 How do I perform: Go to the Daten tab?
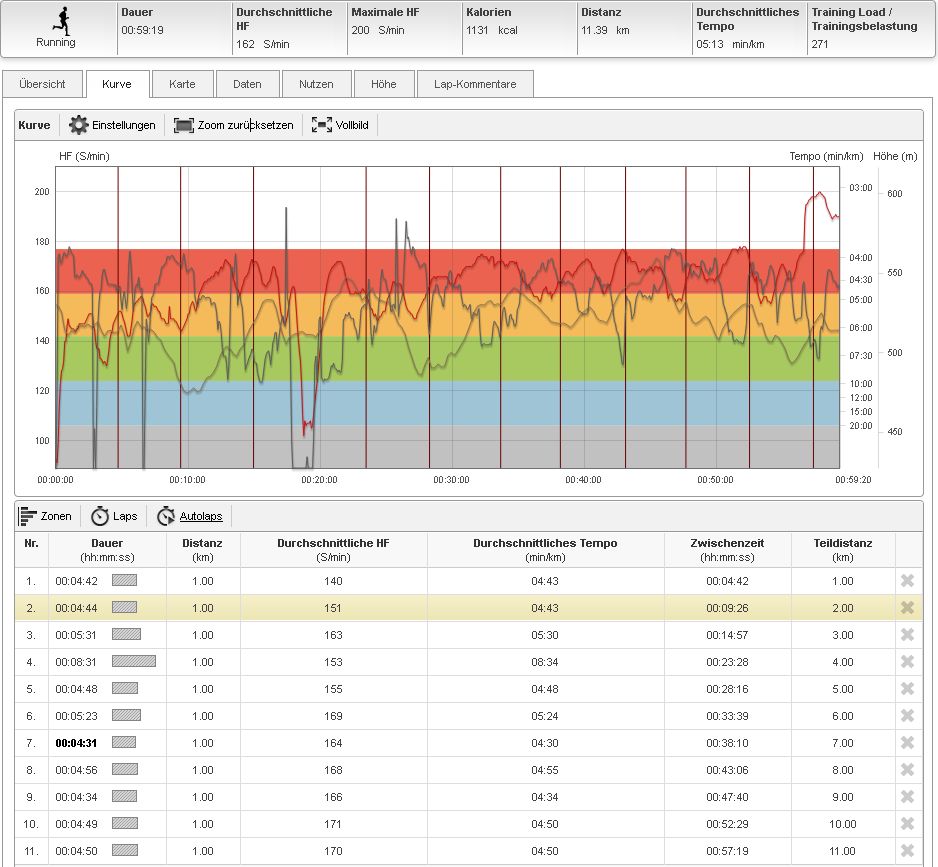point(247,85)
